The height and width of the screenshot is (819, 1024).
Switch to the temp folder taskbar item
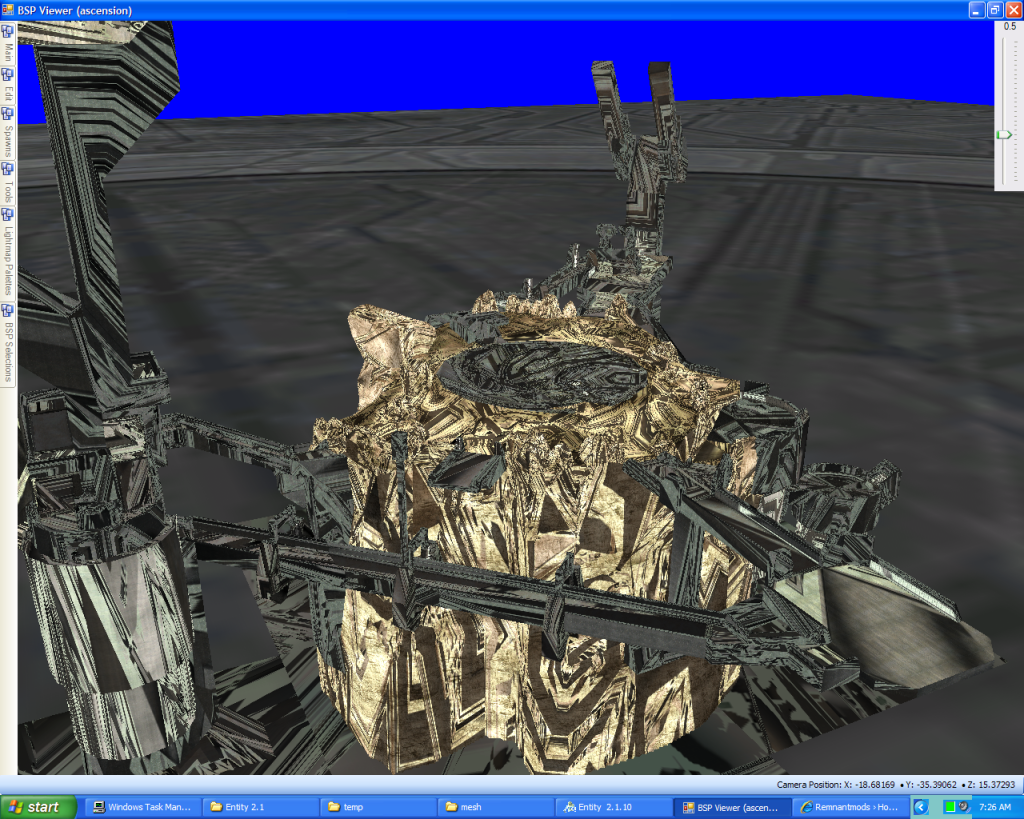tap(377, 807)
